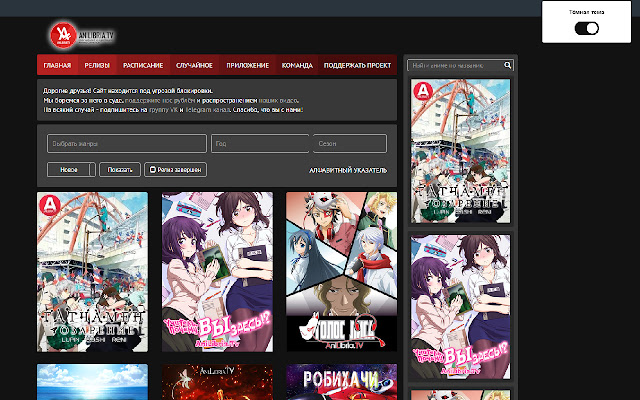Open the Выбрать жанры dropdown

point(127,144)
